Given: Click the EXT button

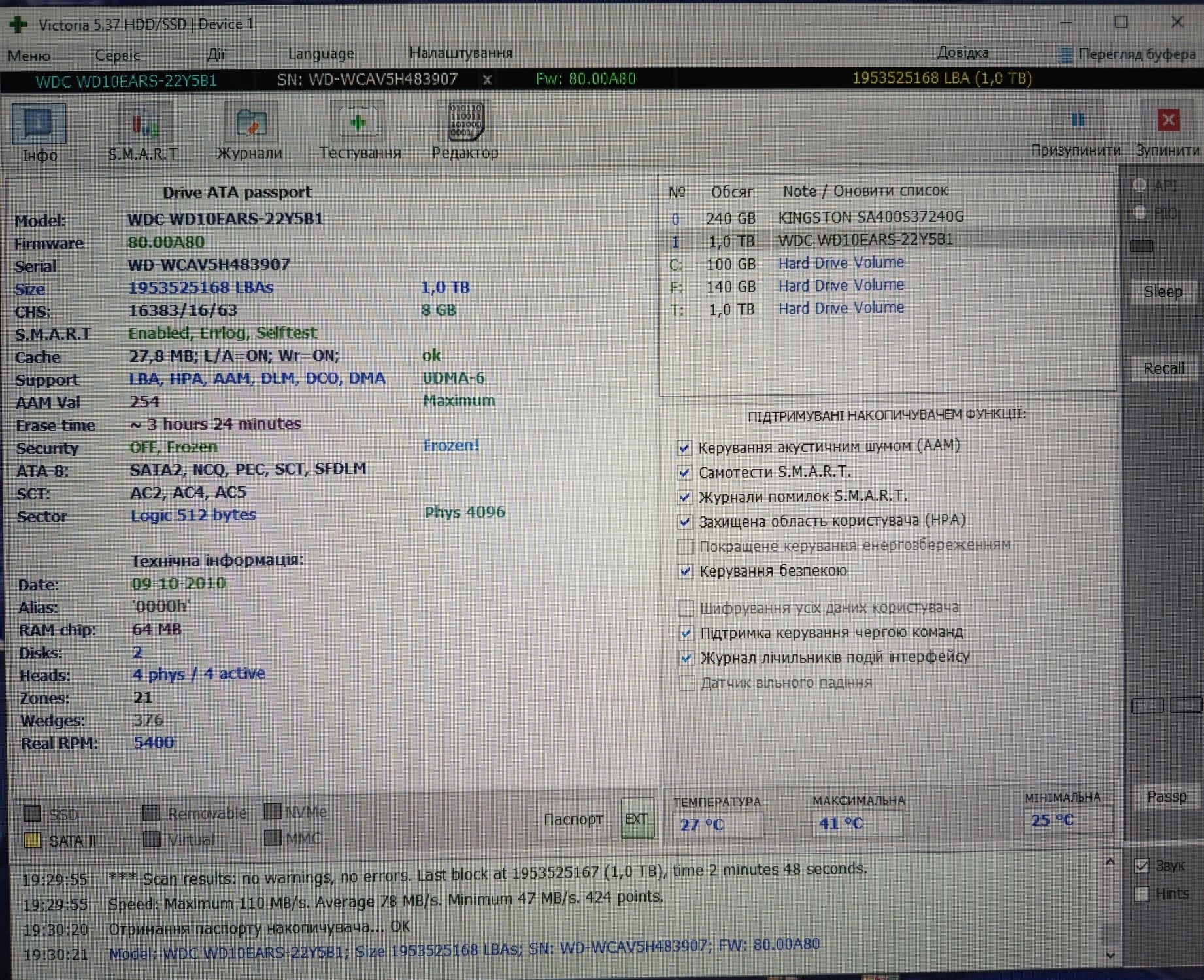Looking at the screenshot, I should (x=637, y=819).
